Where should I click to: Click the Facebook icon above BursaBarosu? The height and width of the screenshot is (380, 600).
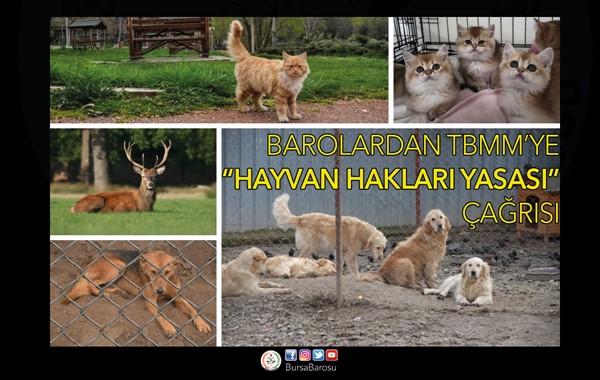pyautogui.click(x=291, y=355)
